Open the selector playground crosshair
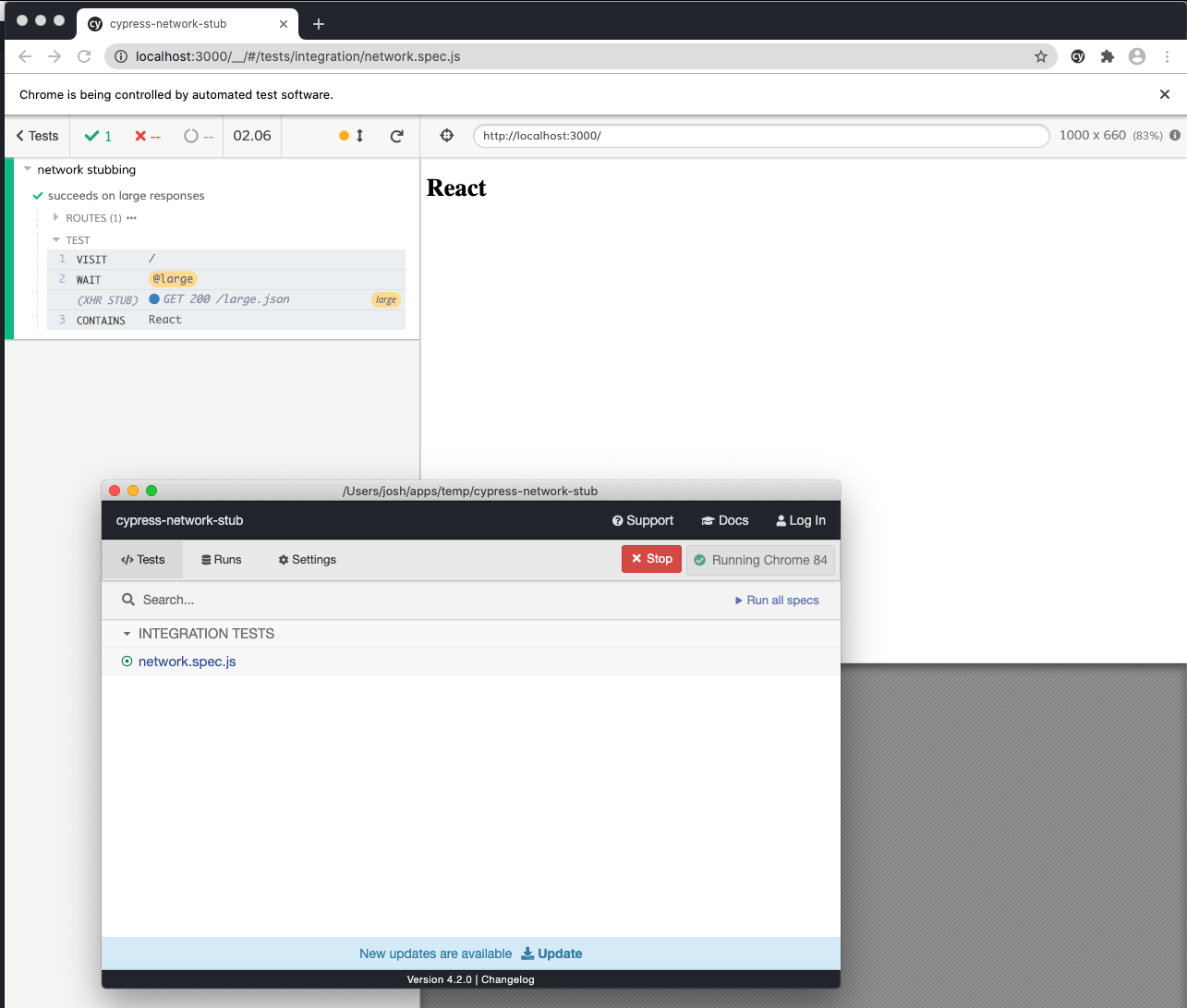 pyautogui.click(x=447, y=135)
